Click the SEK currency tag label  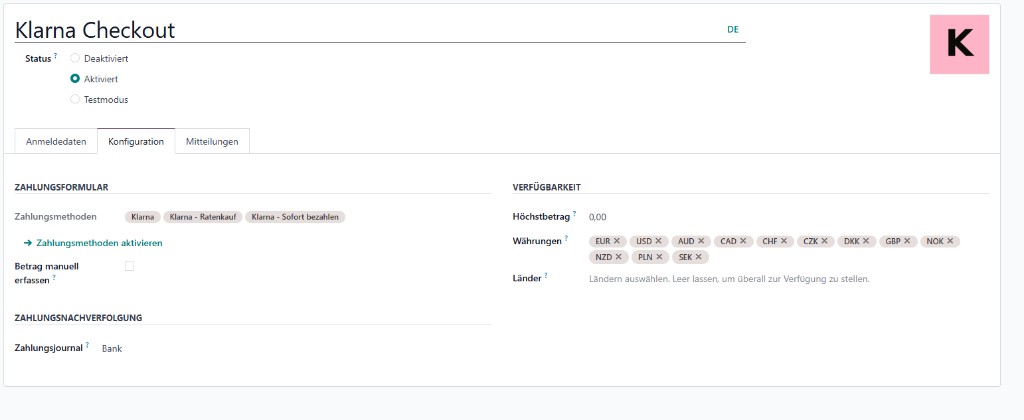685,257
